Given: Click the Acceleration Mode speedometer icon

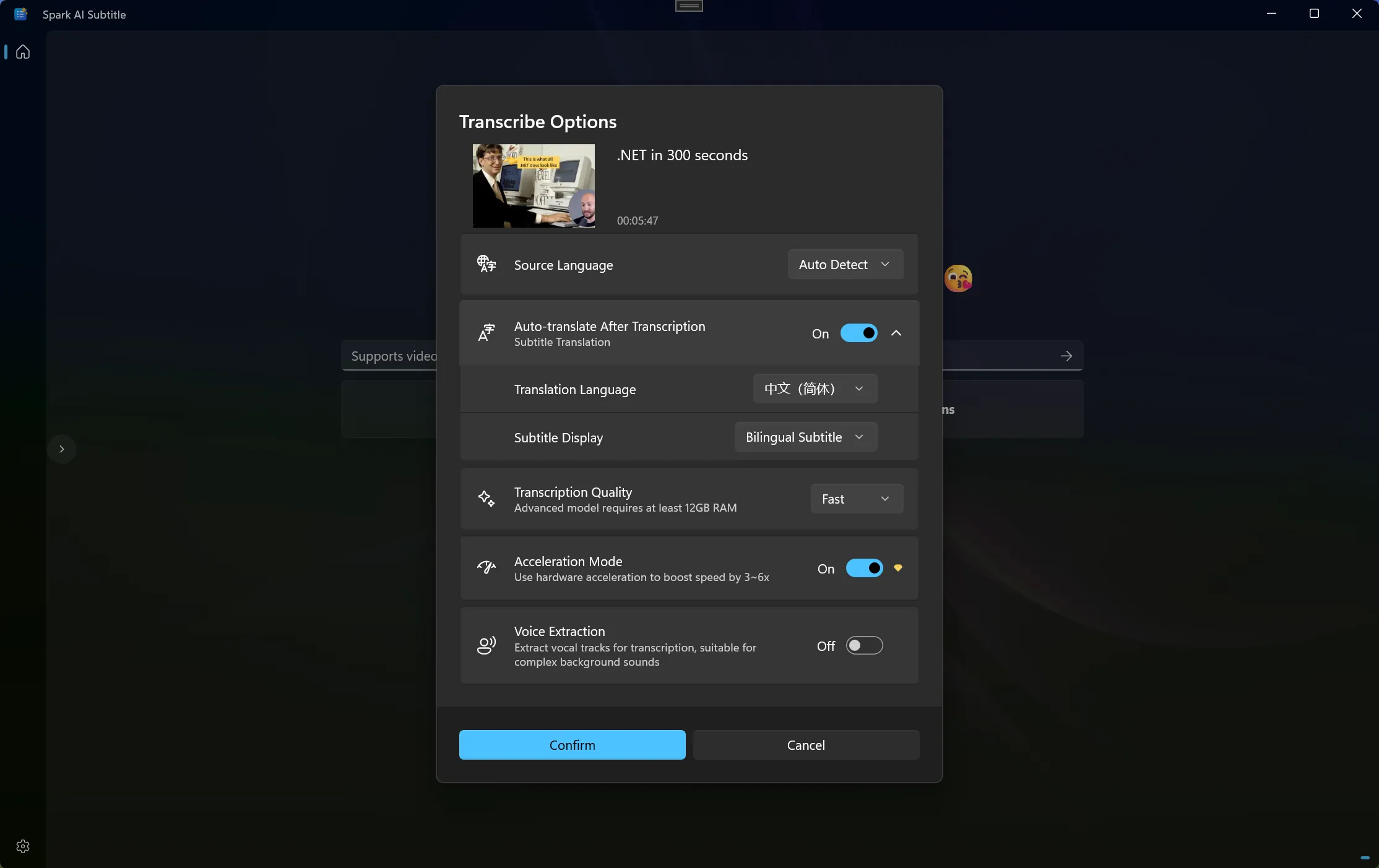Looking at the screenshot, I should tap(486, 567).
